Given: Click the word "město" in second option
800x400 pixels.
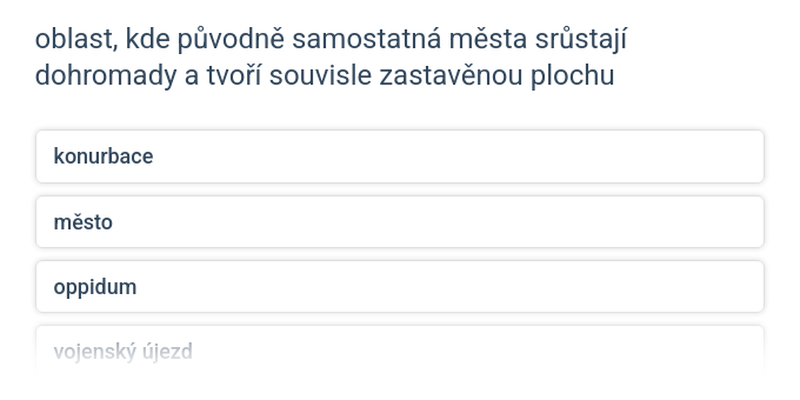Looking at the screenshot, I should (x=83, y=222).
